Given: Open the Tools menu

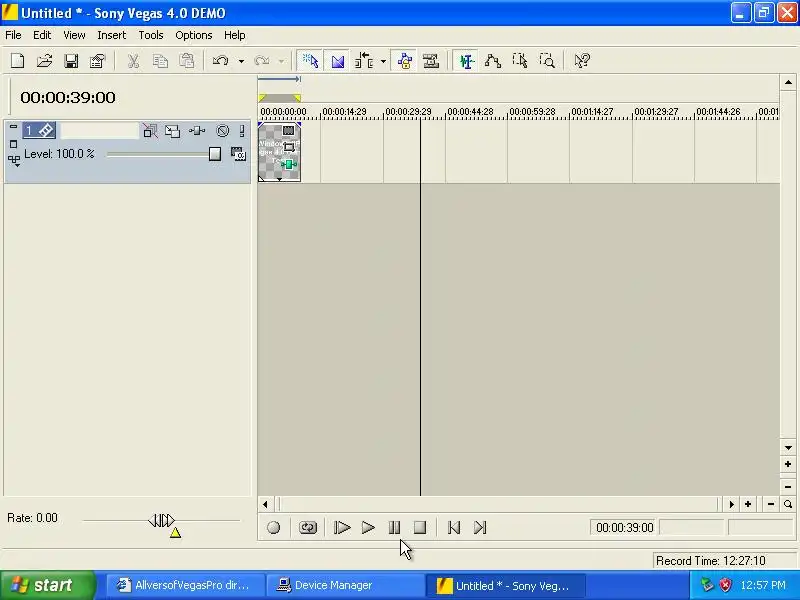Looking at the screenshot, I should 151,35.
